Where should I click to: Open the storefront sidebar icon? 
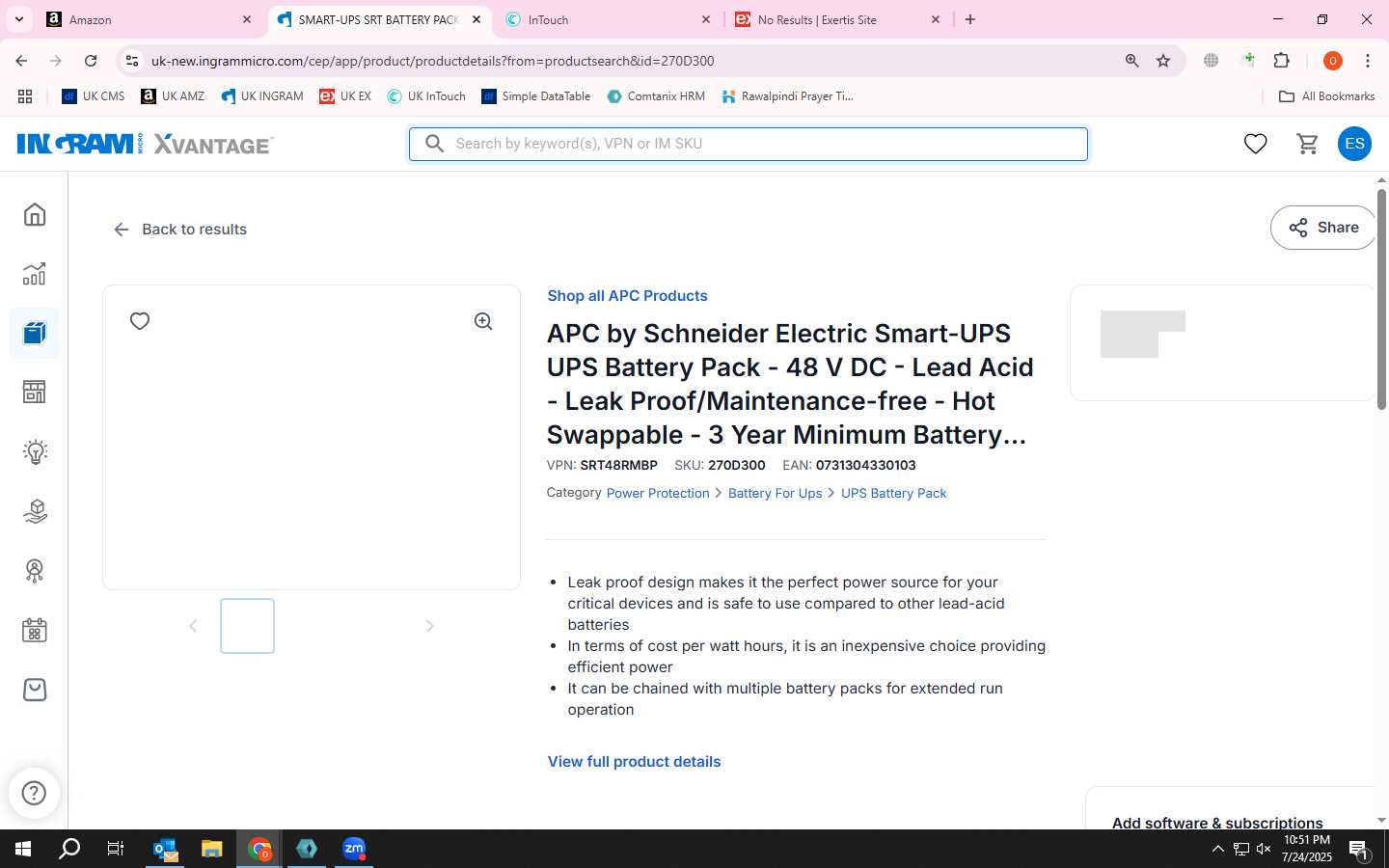(35, 392)
